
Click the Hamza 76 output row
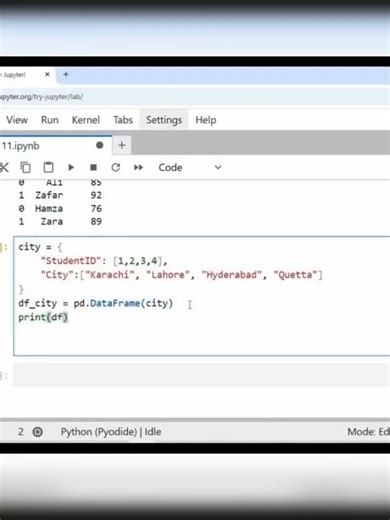60,209
